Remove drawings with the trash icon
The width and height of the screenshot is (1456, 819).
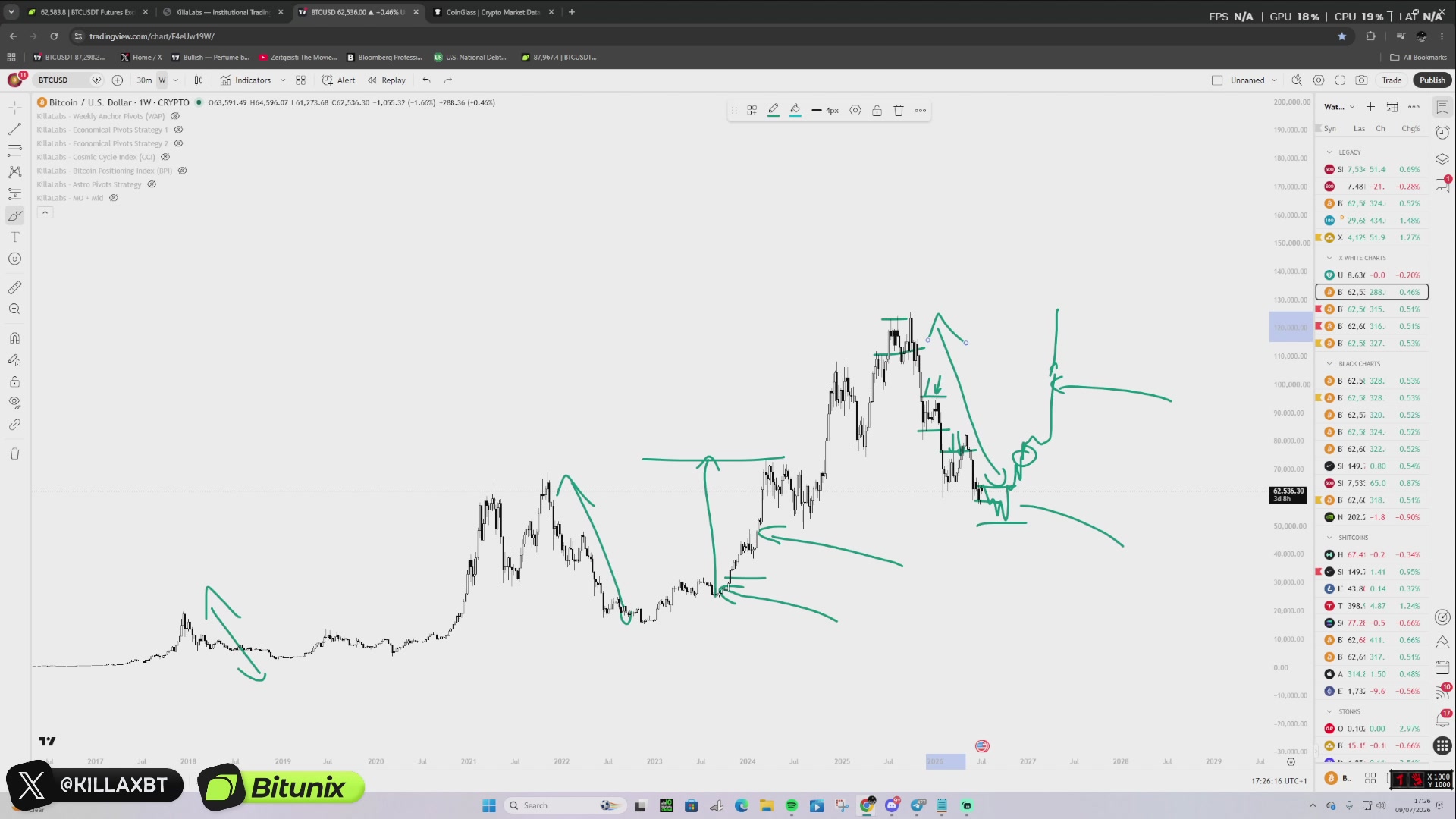pyautogui.click(x=14, y=453)
